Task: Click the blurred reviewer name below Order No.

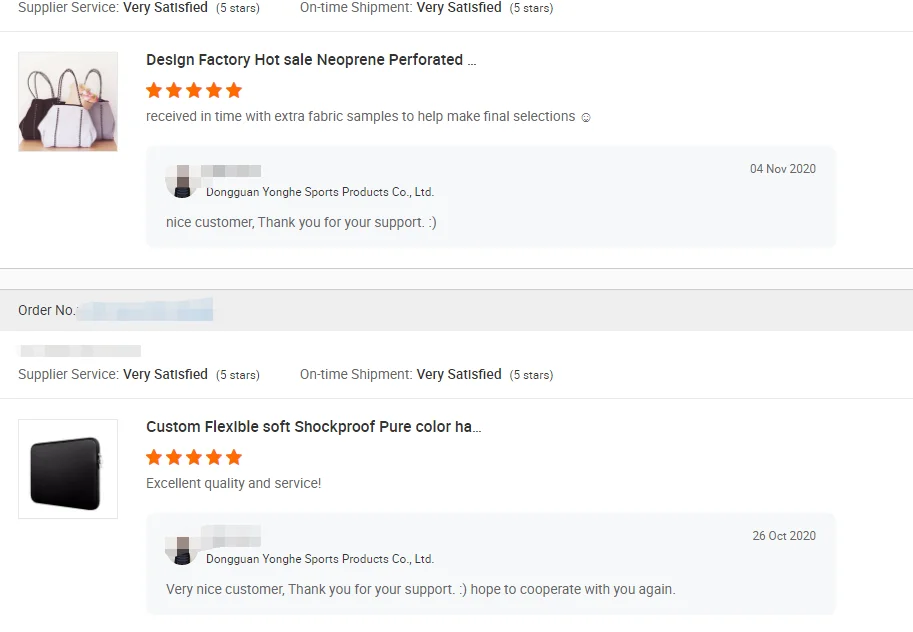Action: [x=80, y=351]
